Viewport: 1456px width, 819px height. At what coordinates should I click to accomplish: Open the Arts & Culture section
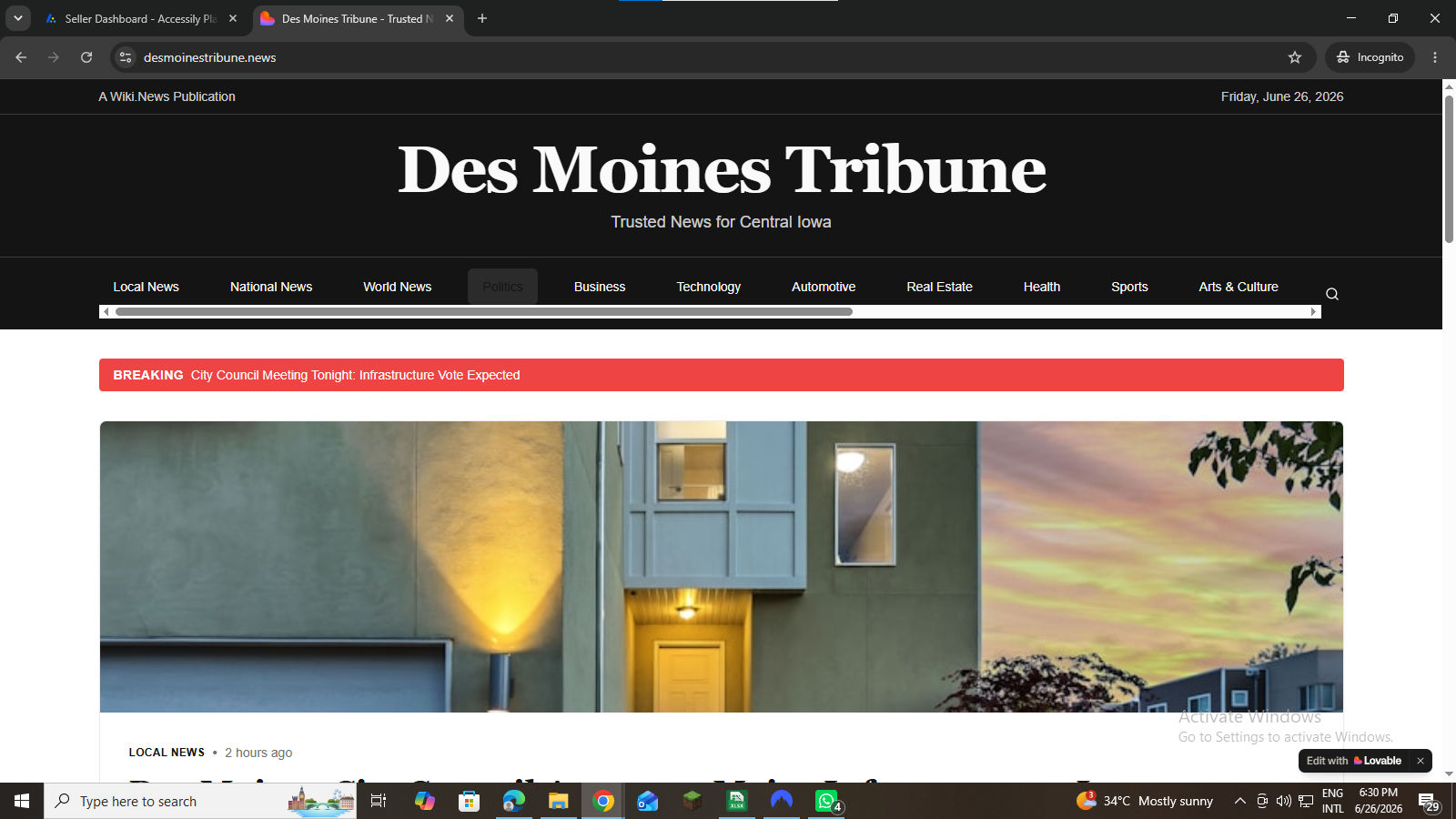(x=1239, y=287)
